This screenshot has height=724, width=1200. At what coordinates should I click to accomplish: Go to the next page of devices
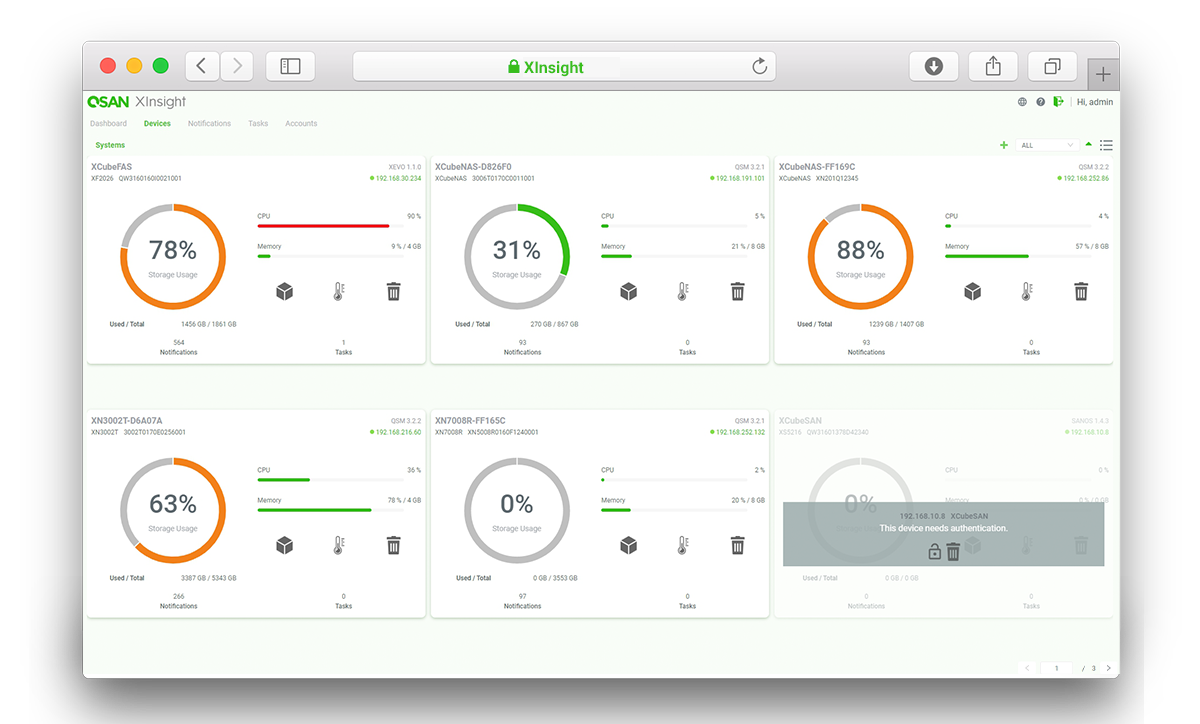(x=1108, y=668)
